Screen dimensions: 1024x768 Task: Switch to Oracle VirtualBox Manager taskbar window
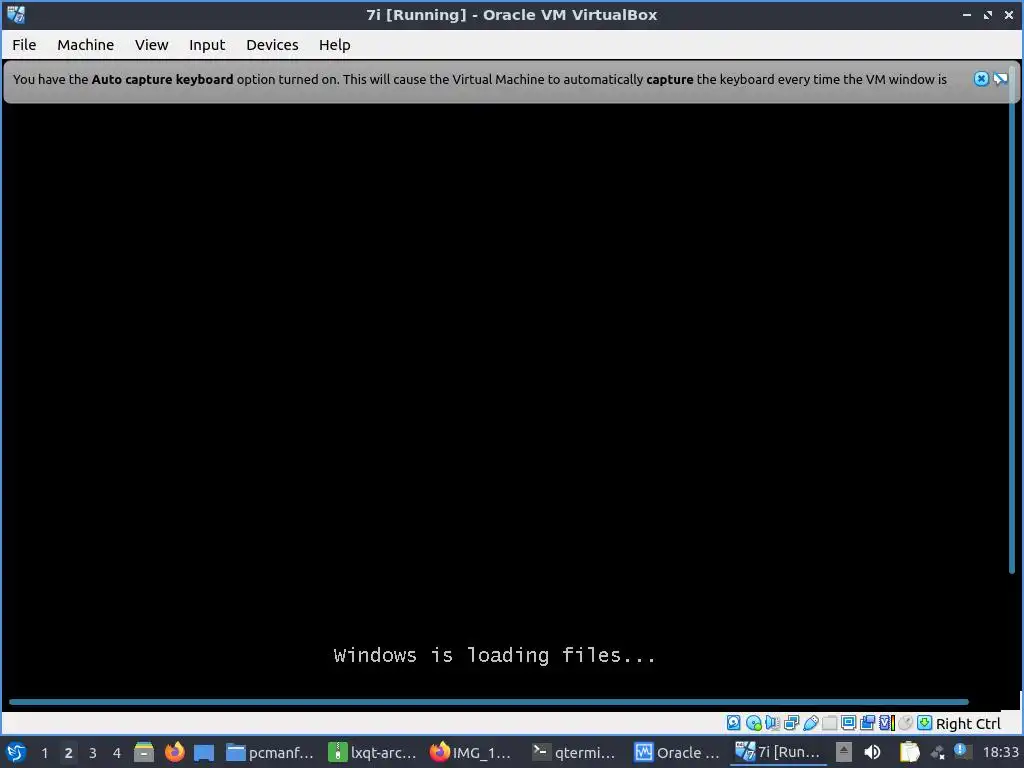677,752
